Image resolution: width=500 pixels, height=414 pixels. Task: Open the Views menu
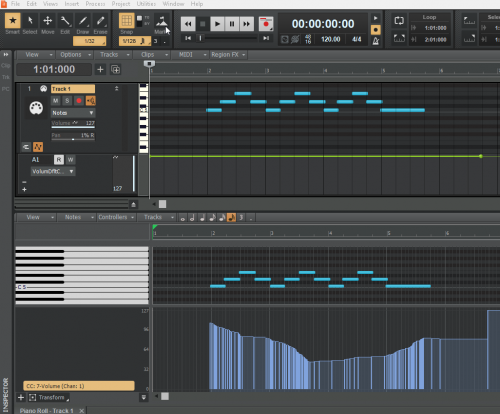point(50,4)
